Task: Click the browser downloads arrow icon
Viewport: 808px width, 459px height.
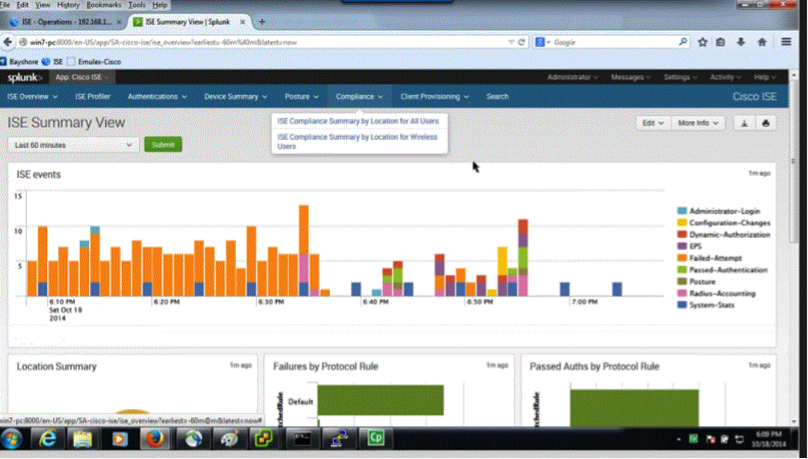Action: [742, 42]
